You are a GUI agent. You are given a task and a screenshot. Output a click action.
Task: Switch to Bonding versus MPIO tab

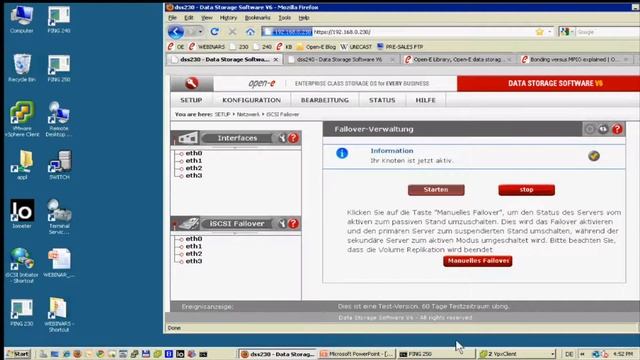576,60
